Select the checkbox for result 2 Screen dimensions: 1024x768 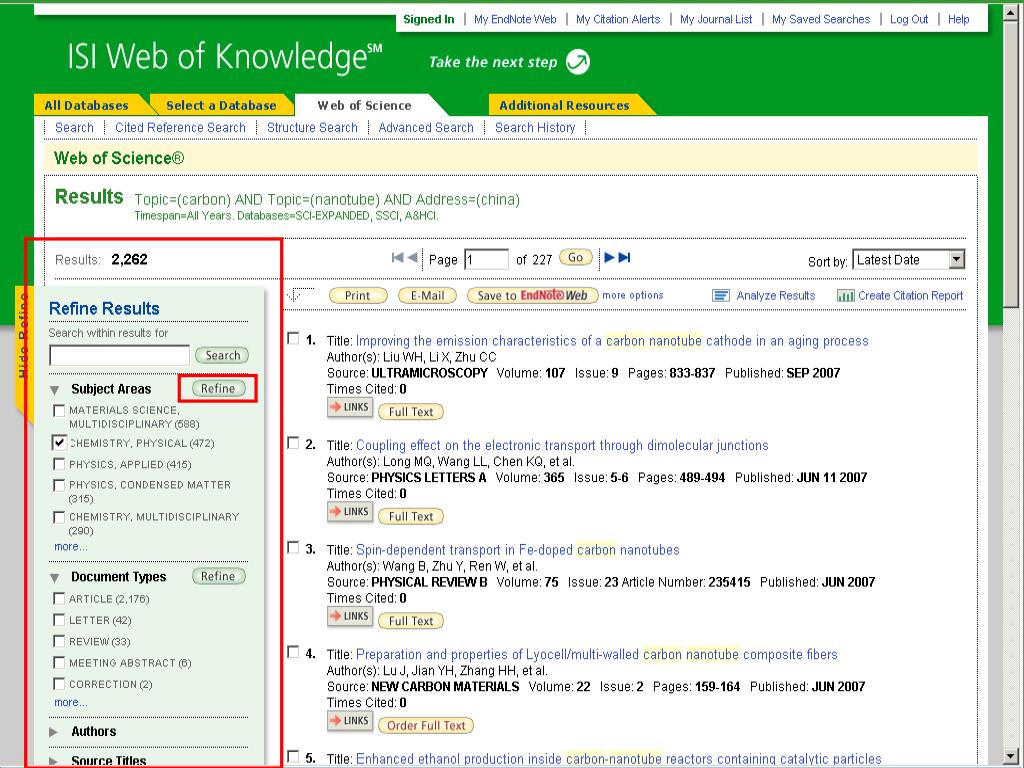click(x=294, y=443)
